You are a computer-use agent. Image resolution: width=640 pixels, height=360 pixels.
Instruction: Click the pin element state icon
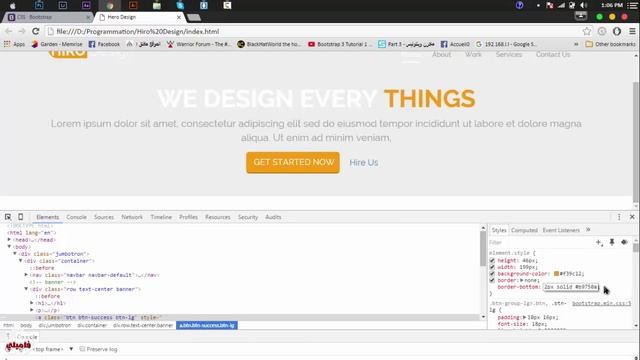tap(612, 242)
